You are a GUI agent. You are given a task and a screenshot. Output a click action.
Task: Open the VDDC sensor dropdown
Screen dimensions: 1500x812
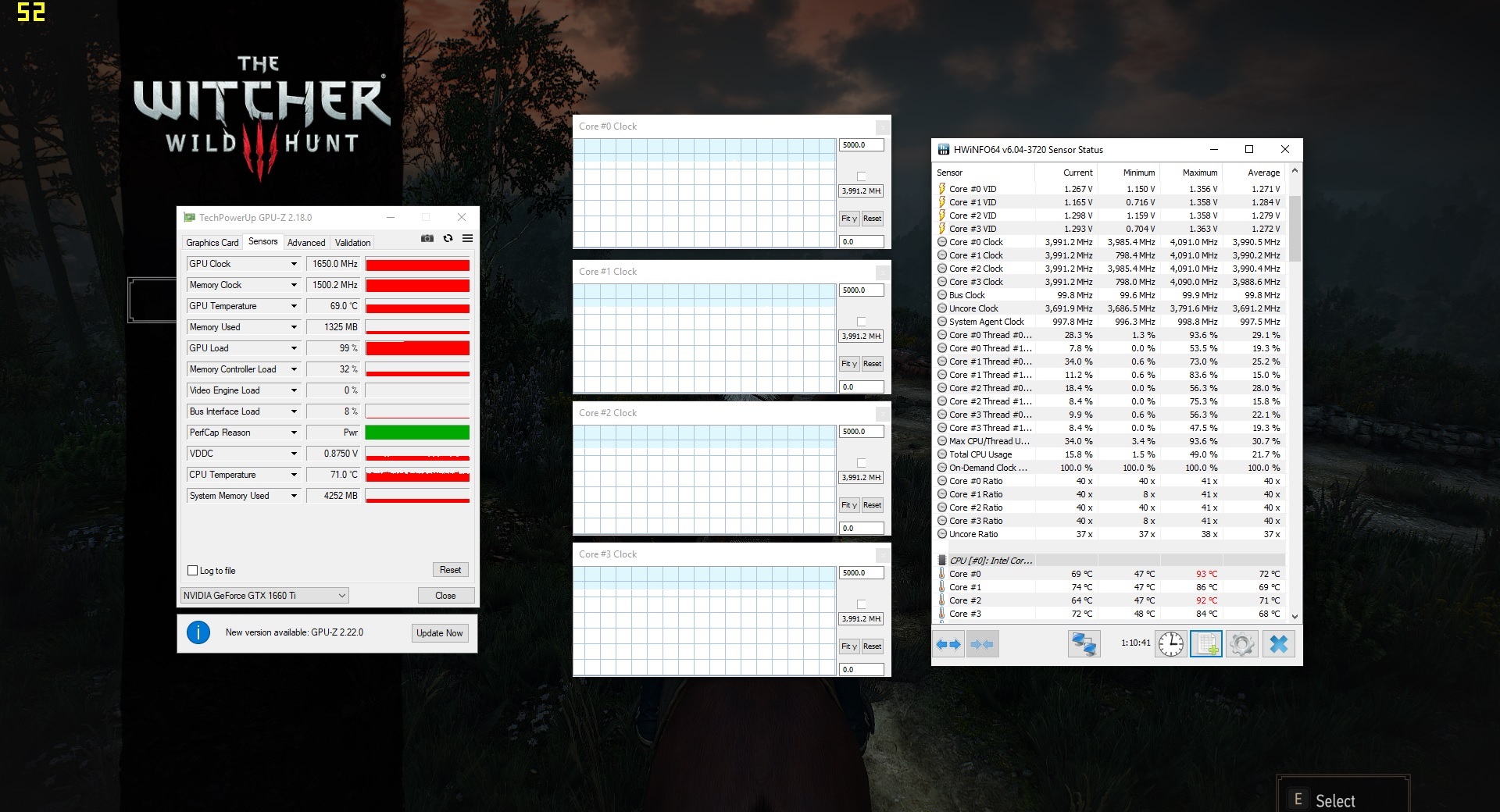[294, 454]
